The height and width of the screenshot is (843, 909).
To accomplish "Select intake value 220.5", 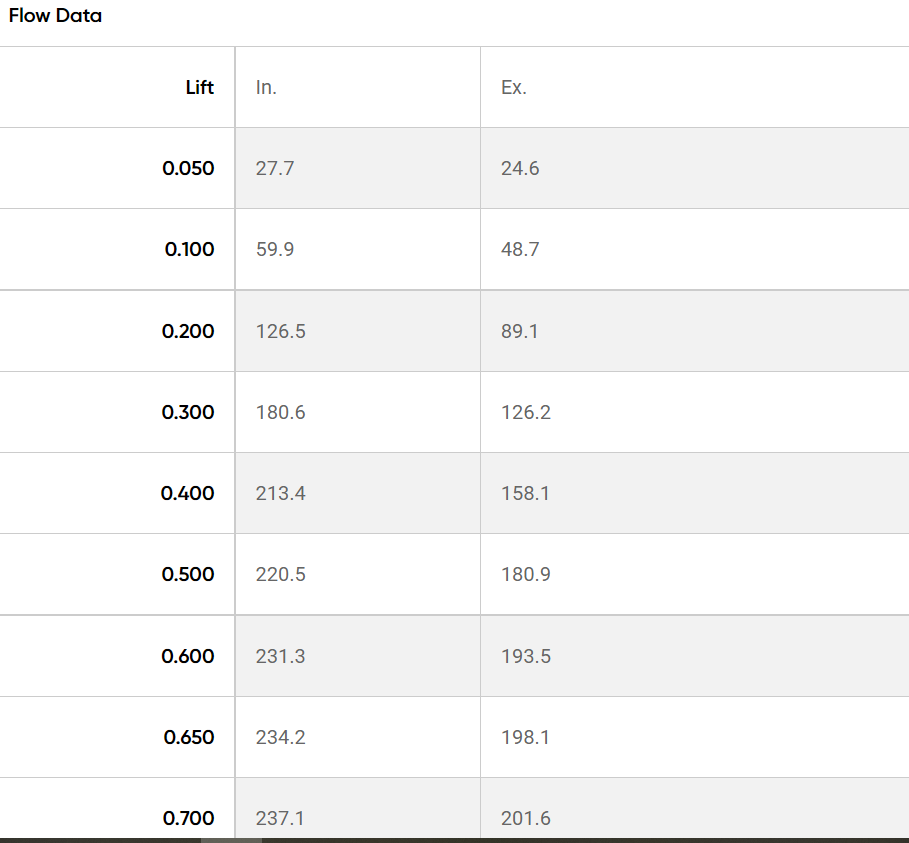I will point(281,574).
